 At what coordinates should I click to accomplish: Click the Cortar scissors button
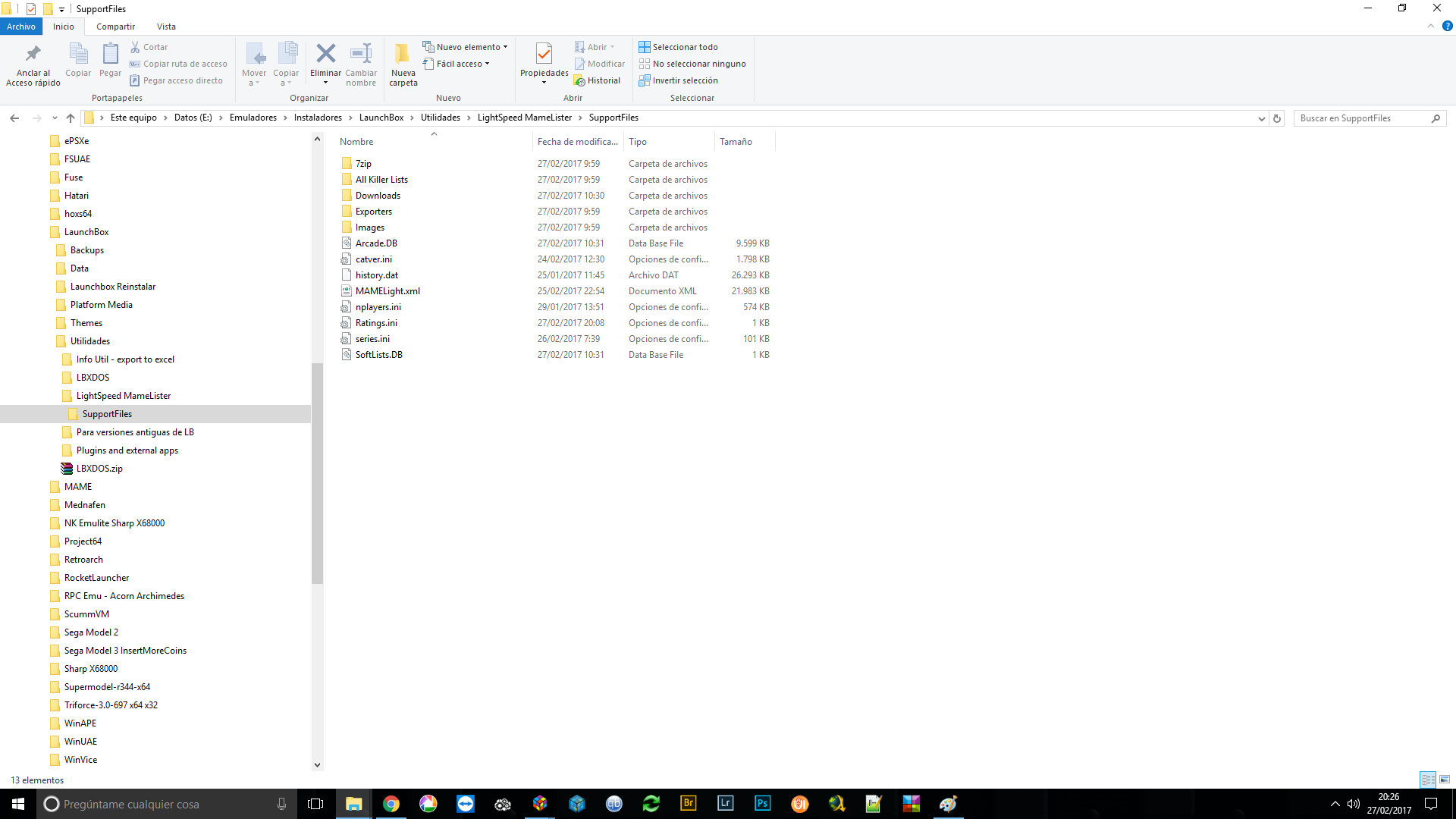(149, 47)
